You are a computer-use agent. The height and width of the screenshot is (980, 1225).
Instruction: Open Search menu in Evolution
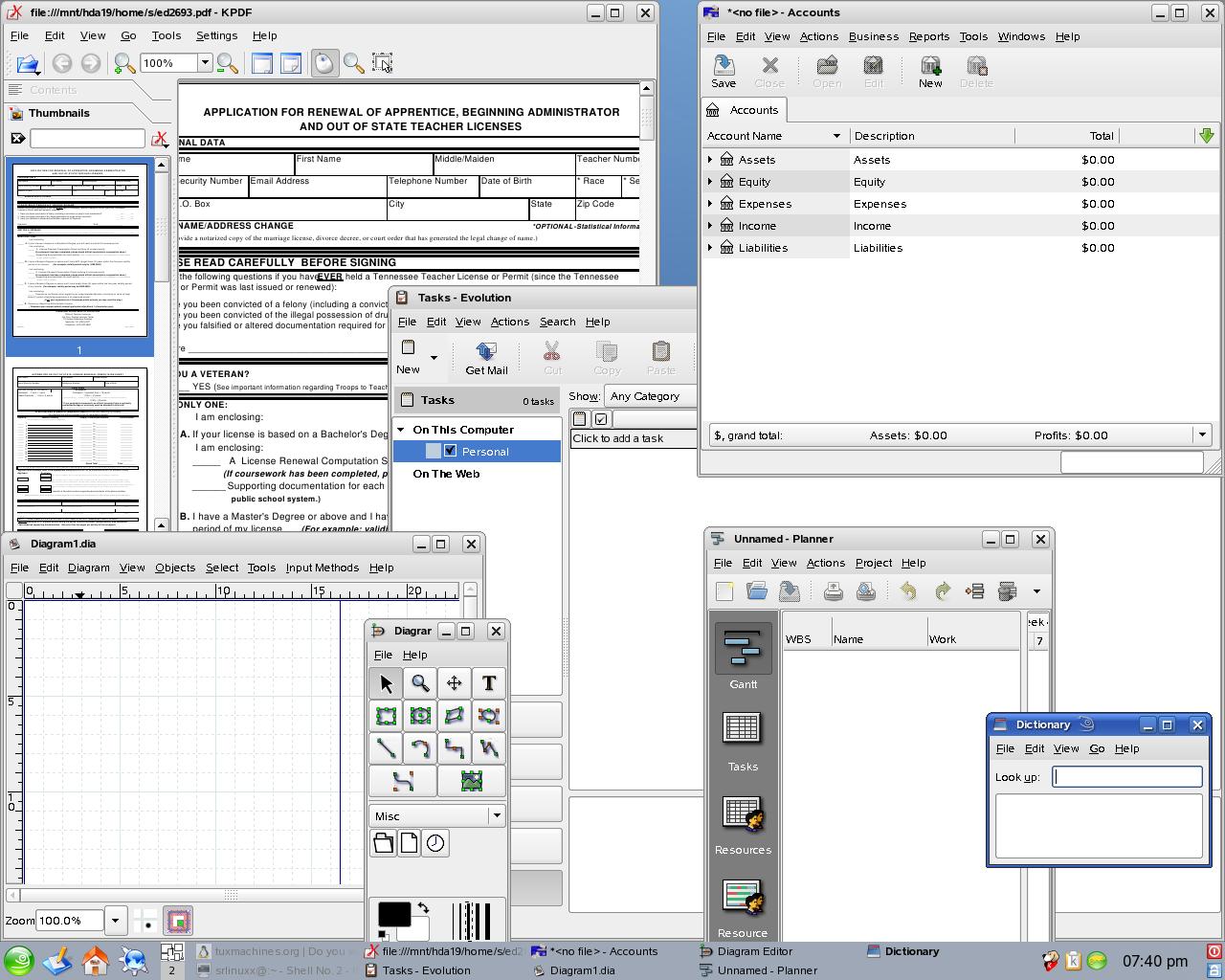coord(557,322)
